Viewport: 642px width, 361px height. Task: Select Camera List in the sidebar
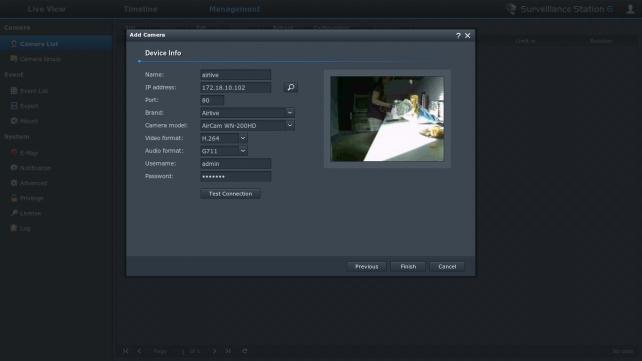click(x=56, y=44)
